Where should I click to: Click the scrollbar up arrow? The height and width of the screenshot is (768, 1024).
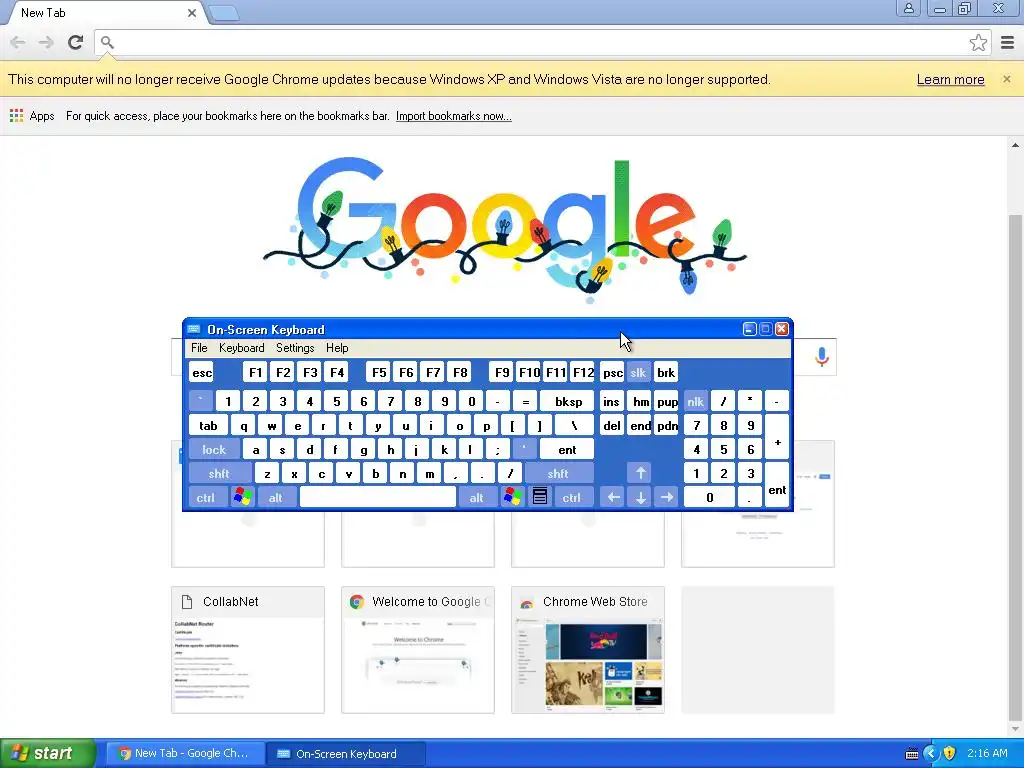[x=1015, y=145]
